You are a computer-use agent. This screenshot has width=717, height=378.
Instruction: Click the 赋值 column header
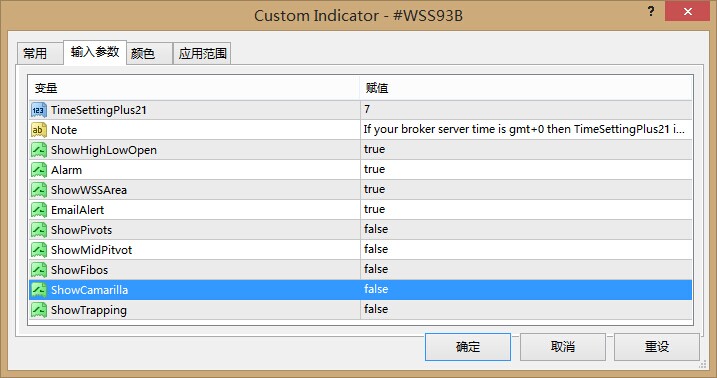526,88
